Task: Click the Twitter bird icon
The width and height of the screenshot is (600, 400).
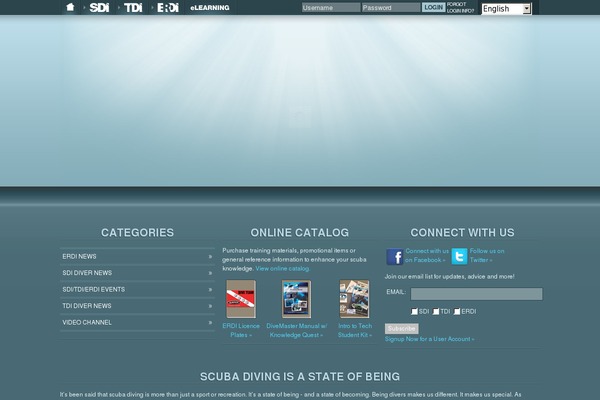Action: pyautogui.click(x=458, y=256)
